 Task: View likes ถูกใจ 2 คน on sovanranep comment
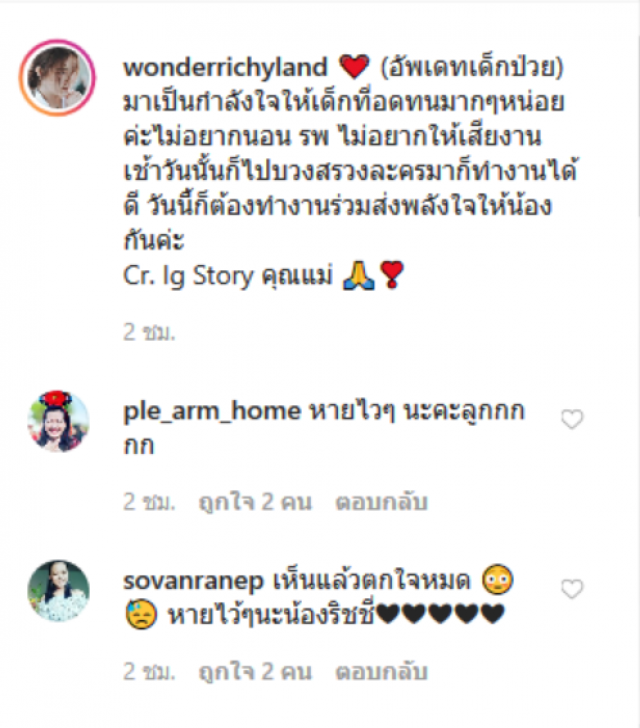click(255, 672)
